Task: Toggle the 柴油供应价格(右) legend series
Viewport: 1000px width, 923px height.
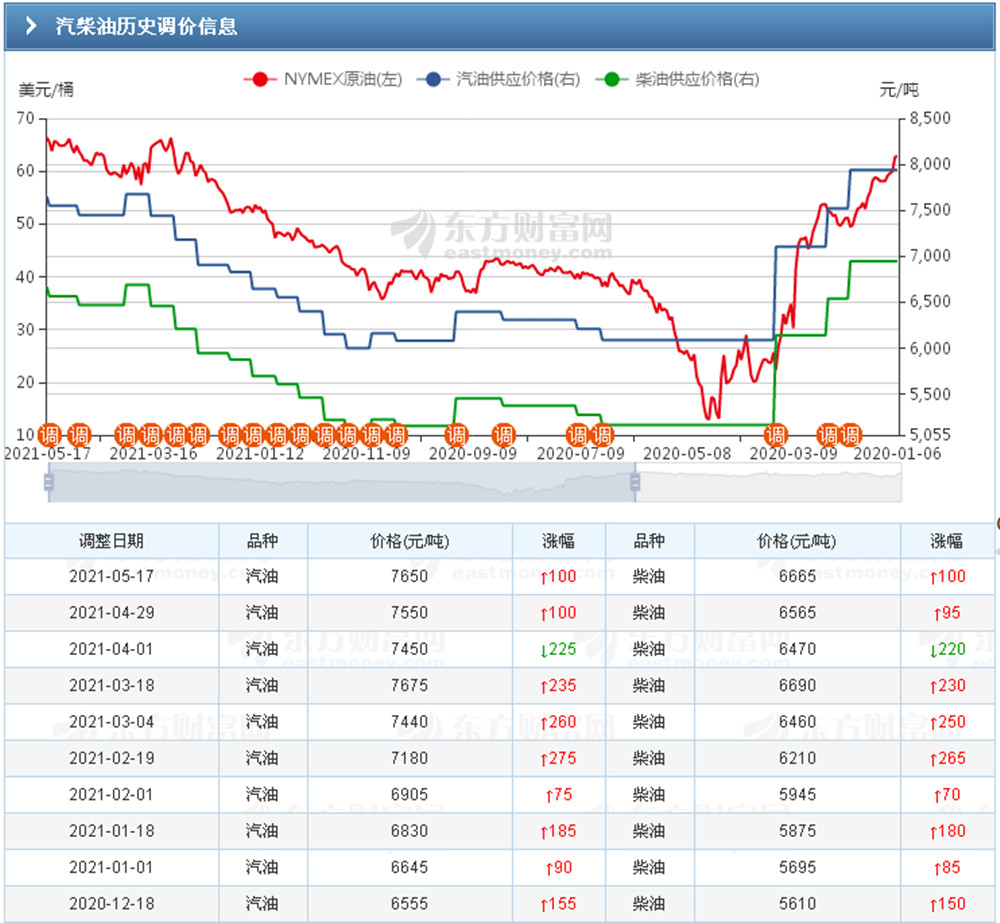Action: pos(677,79)
